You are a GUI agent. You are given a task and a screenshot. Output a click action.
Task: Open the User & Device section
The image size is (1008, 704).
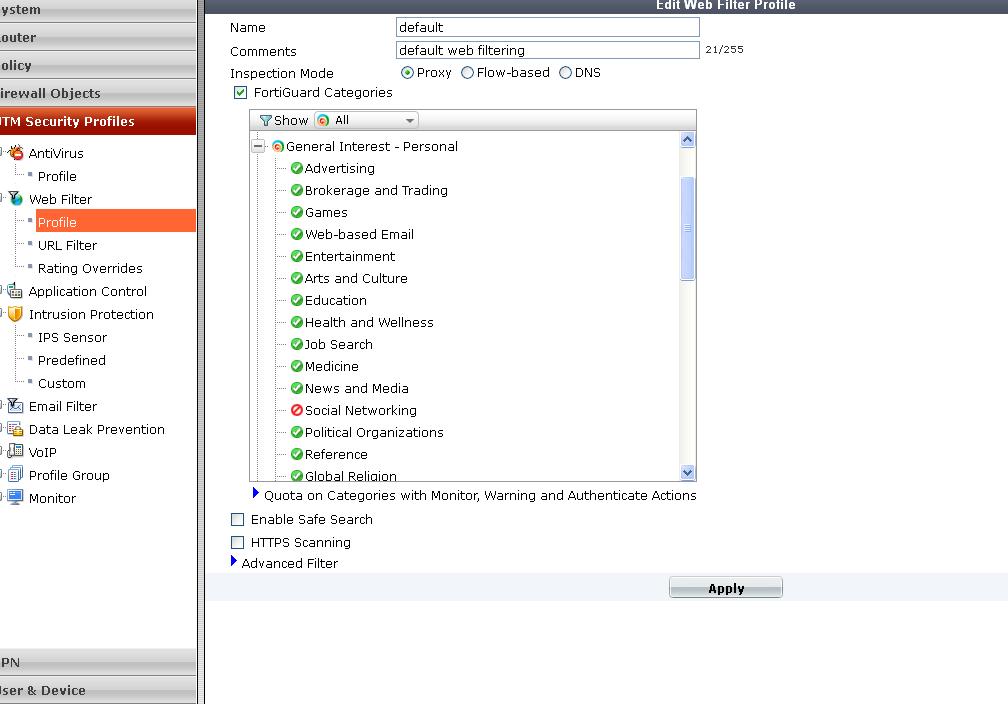[x=98, y=690]
